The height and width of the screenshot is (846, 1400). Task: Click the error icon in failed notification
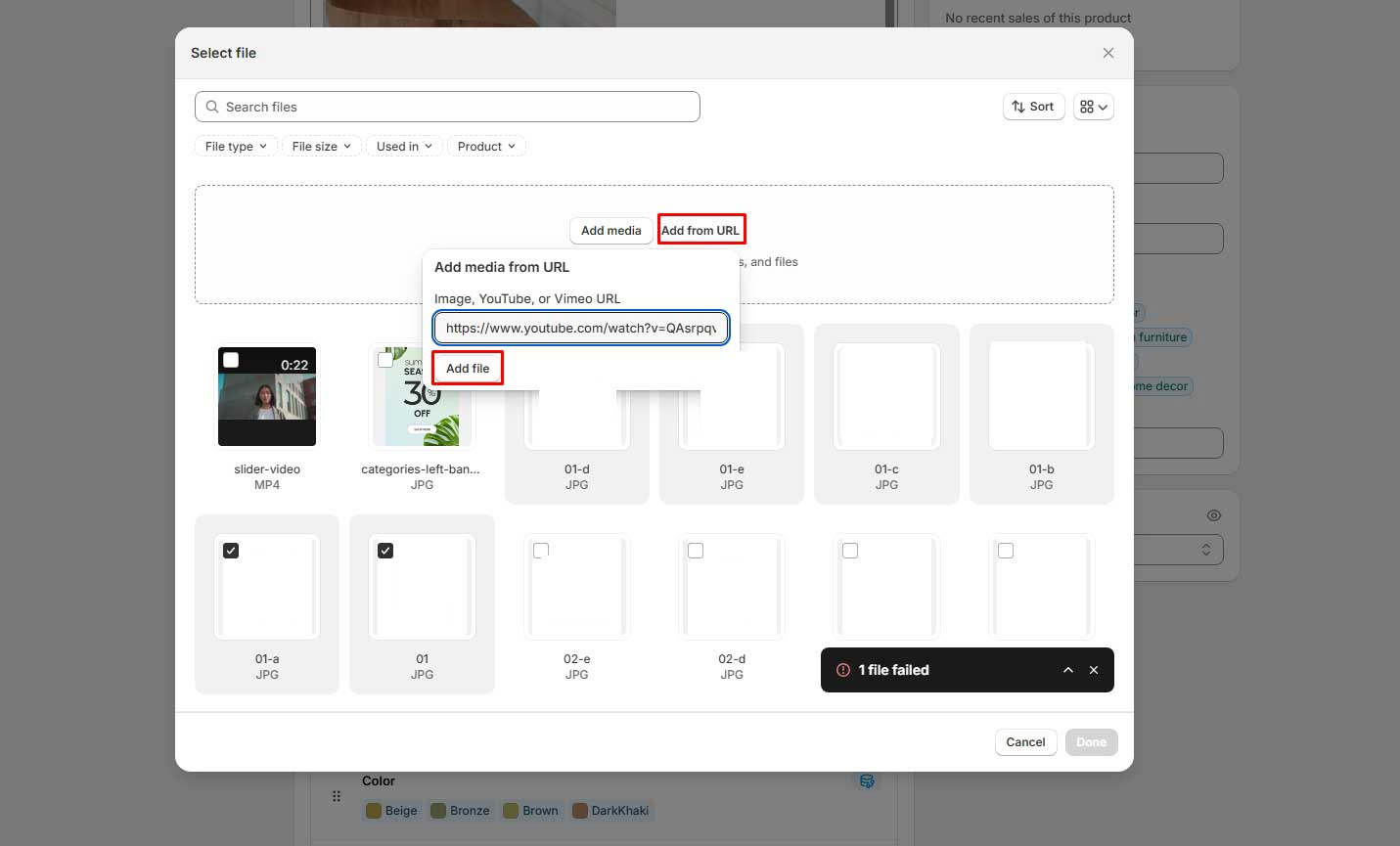click(x=842, y=670)
